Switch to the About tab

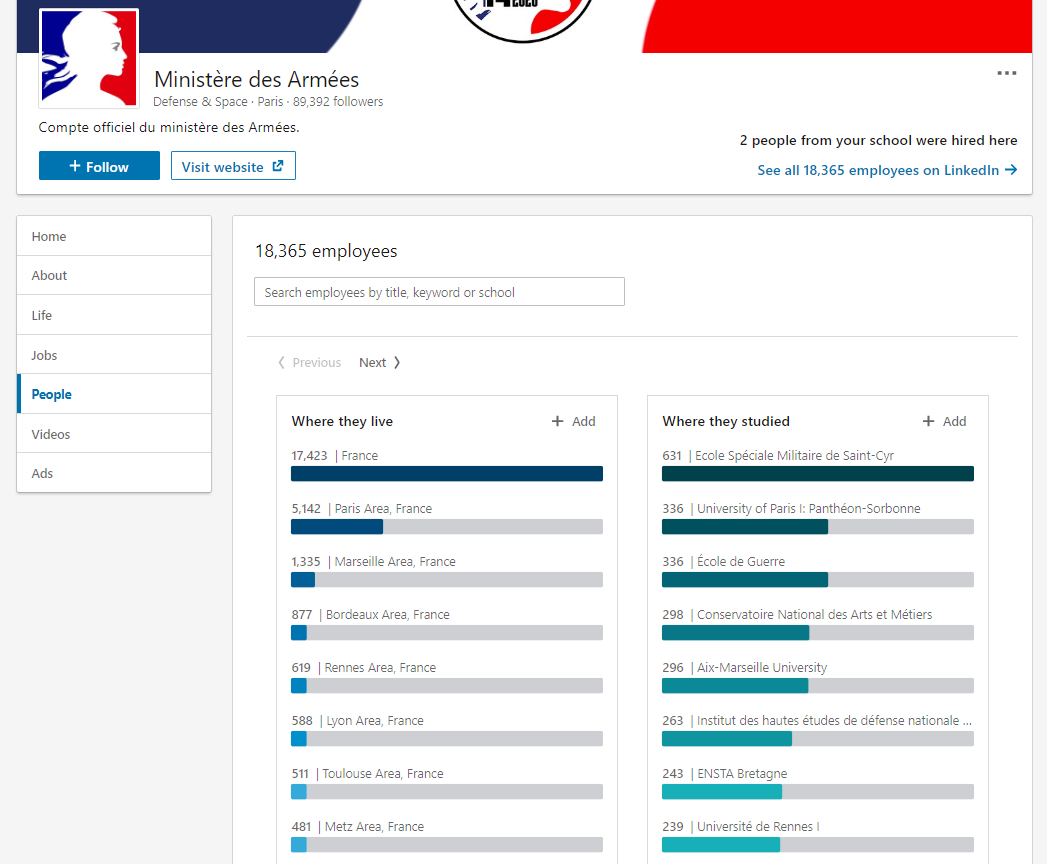[x=114, y=275]
